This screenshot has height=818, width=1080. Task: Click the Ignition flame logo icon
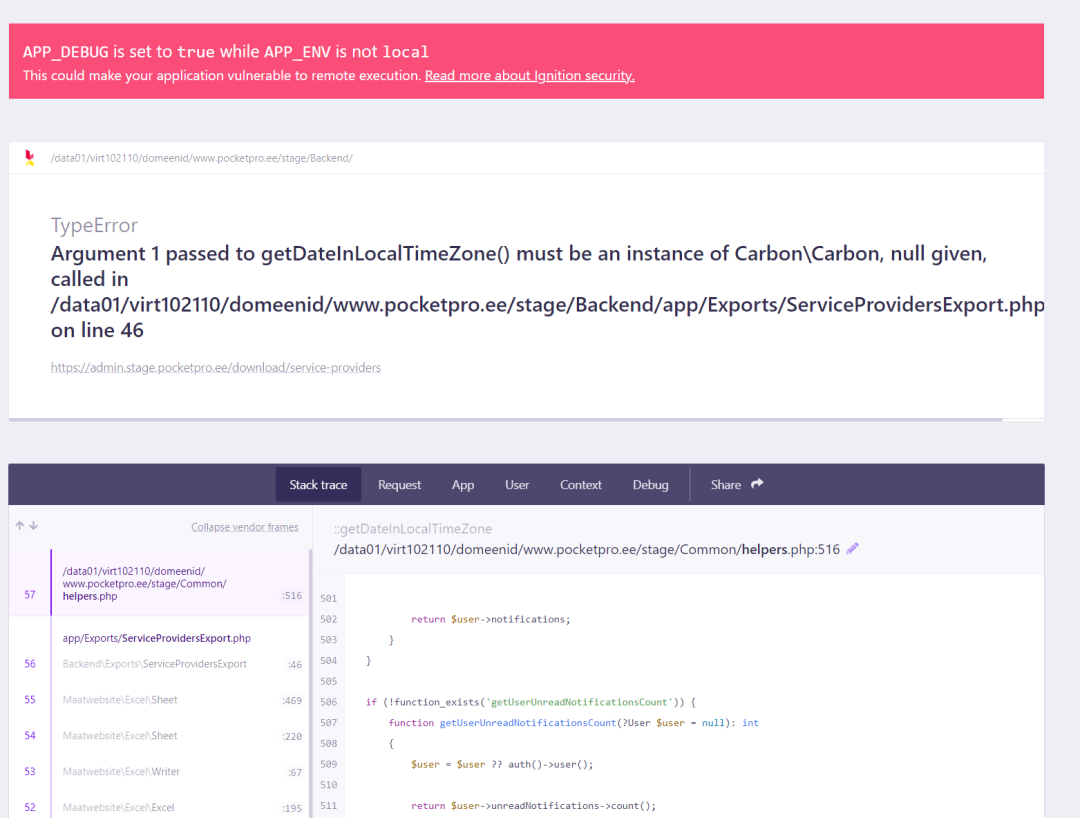pyautogui.click(x=29, y=158)
